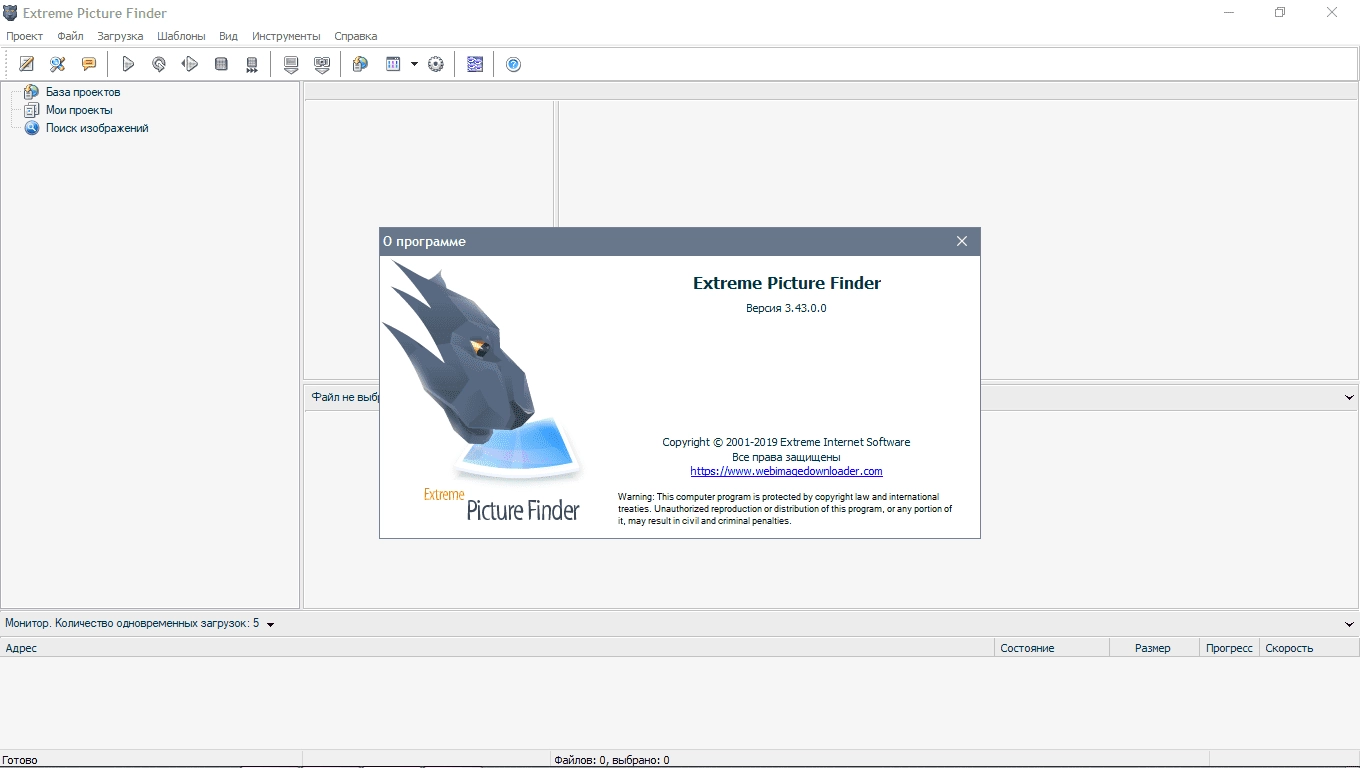The width and height of the screenshot is (1360, 768).
Task: Click the Прогресс column header
Action: click(1229, 648)
